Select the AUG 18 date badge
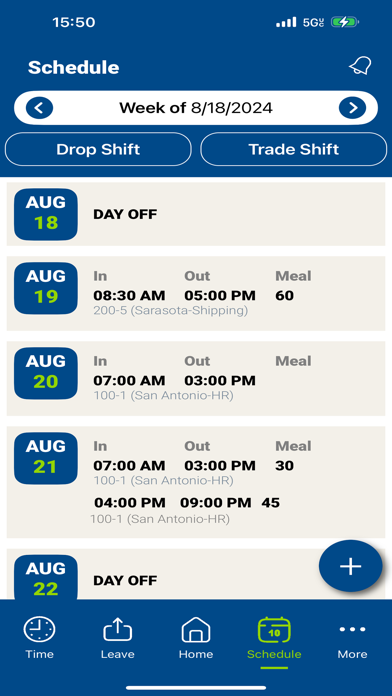 click(x=46, y=214)
